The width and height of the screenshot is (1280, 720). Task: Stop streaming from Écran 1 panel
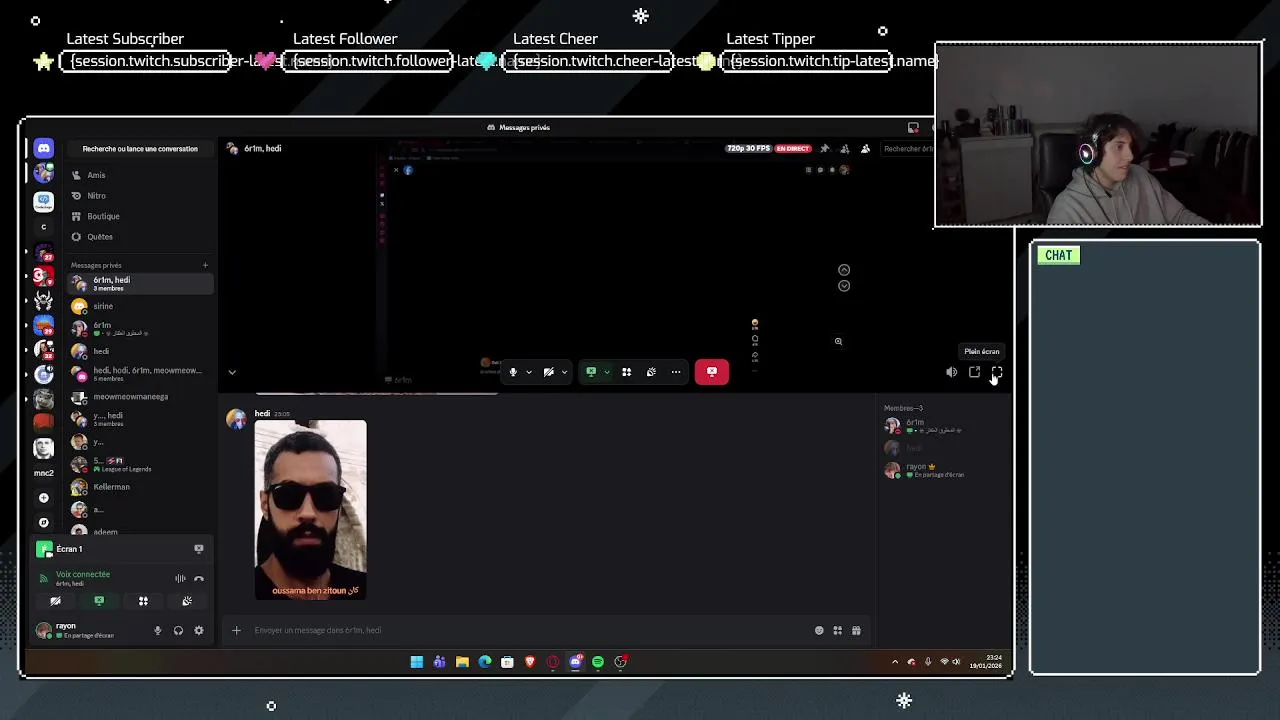(199, 549)
